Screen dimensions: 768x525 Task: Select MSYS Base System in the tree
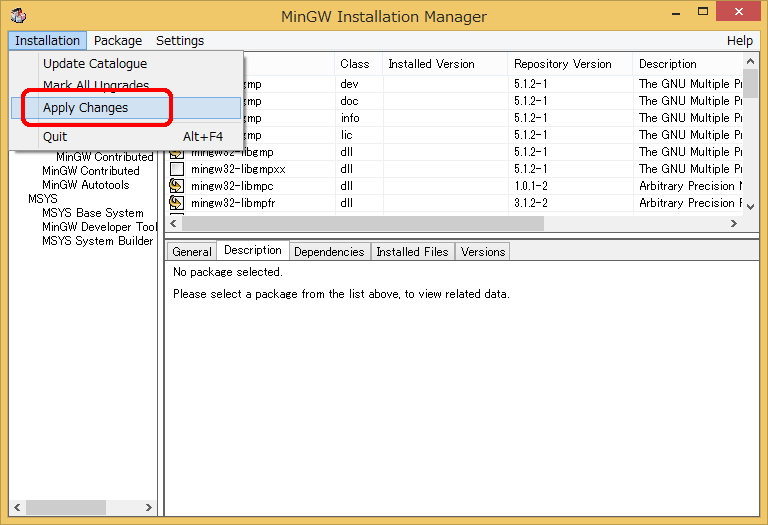pos(93,213)
